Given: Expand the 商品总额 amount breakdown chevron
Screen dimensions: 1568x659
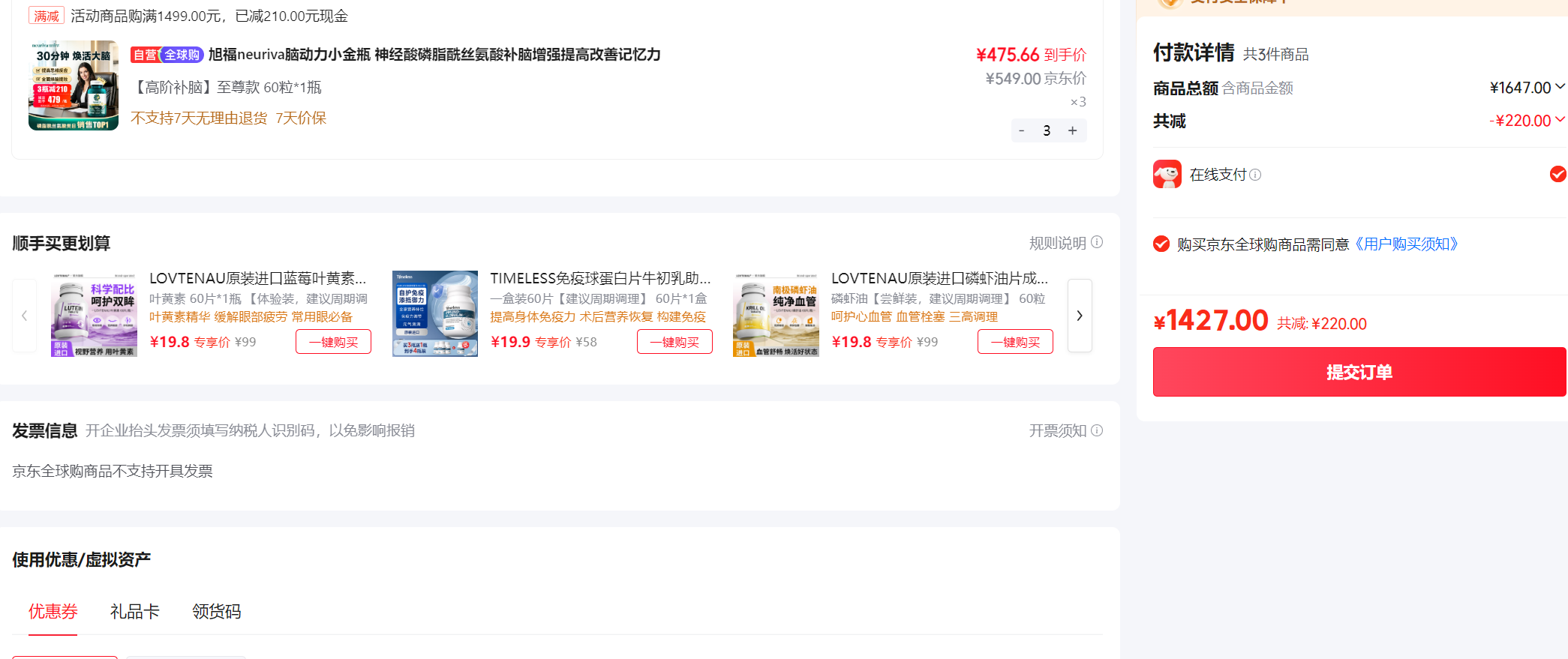Looking at the screenshot, I should [1560, 87].
